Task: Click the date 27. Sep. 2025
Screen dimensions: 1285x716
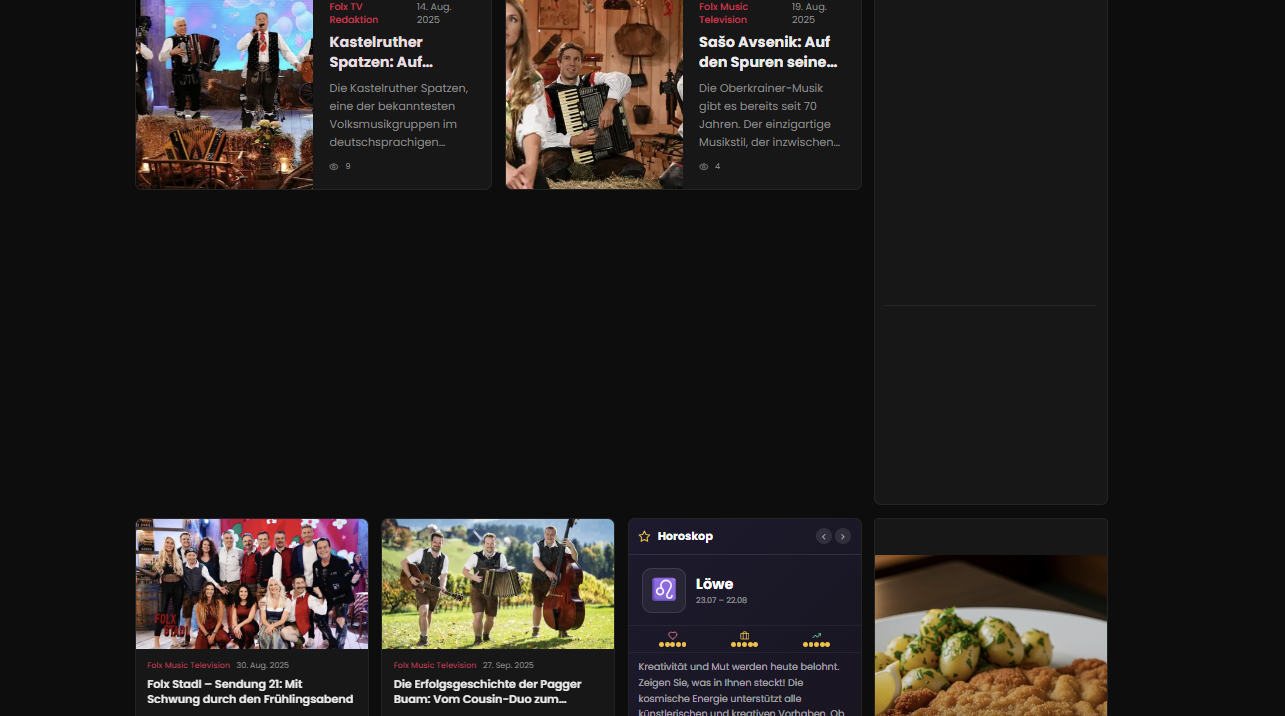Action: 508,665
